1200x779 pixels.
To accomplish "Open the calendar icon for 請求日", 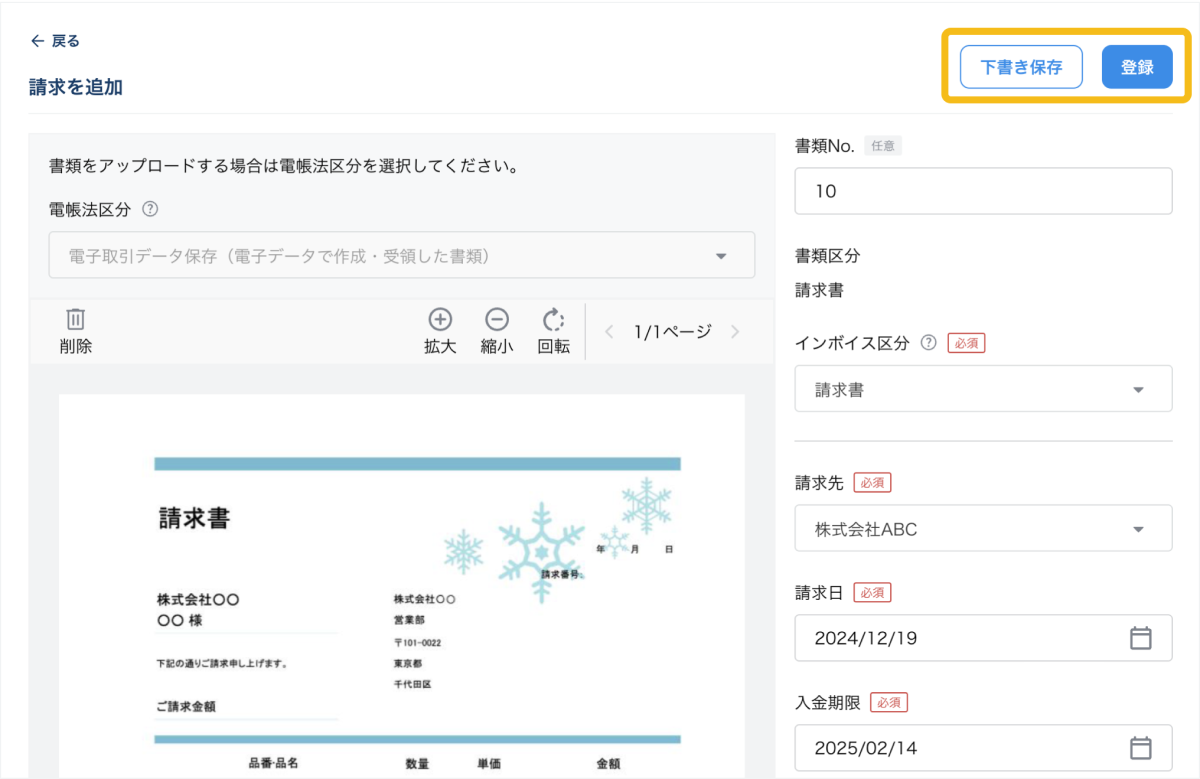I will pos(1140,638).
